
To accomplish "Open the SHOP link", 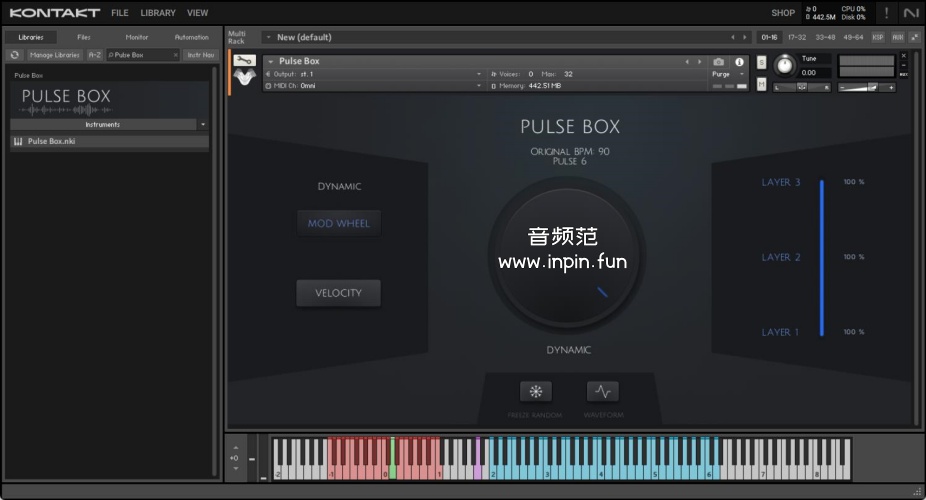I will pos(782,12).
